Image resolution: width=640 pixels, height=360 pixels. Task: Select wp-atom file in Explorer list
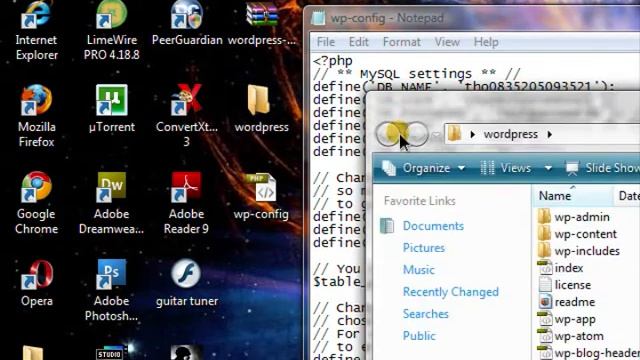[571, 336]
